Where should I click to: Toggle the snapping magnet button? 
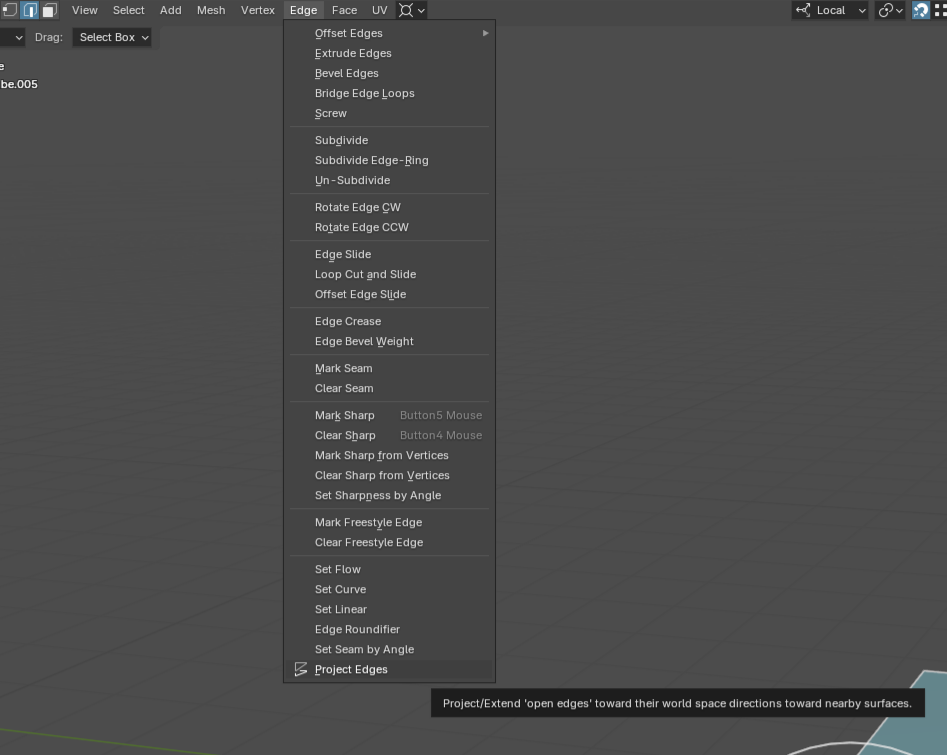coord(920,10)
